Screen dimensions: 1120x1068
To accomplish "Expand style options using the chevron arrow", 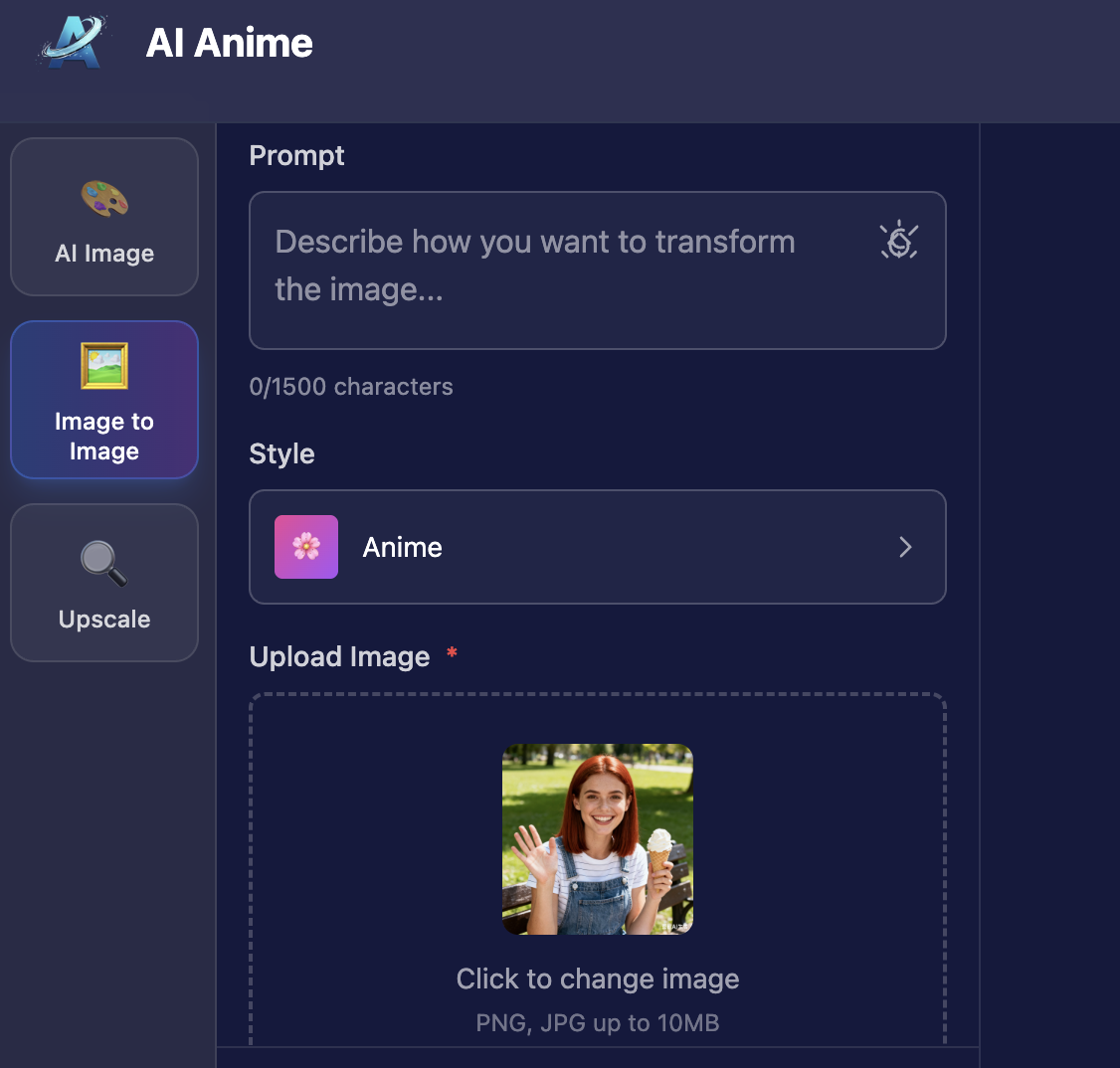I will click(x=905, y=547).
